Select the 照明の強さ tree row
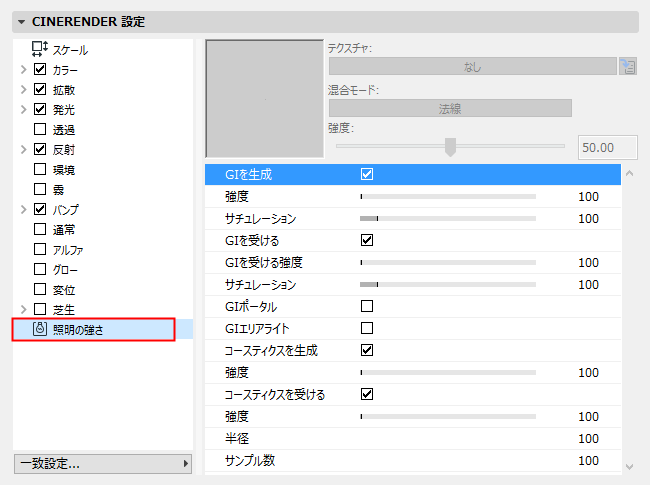This screenshot has height=485, width=650. click(x=103, y=329)
